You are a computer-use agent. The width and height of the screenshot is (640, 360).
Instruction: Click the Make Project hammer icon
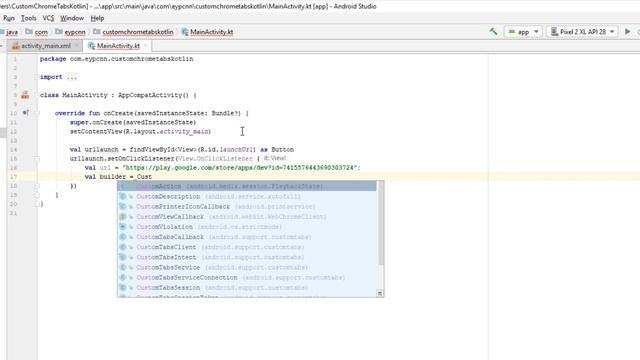pos(493,31)
